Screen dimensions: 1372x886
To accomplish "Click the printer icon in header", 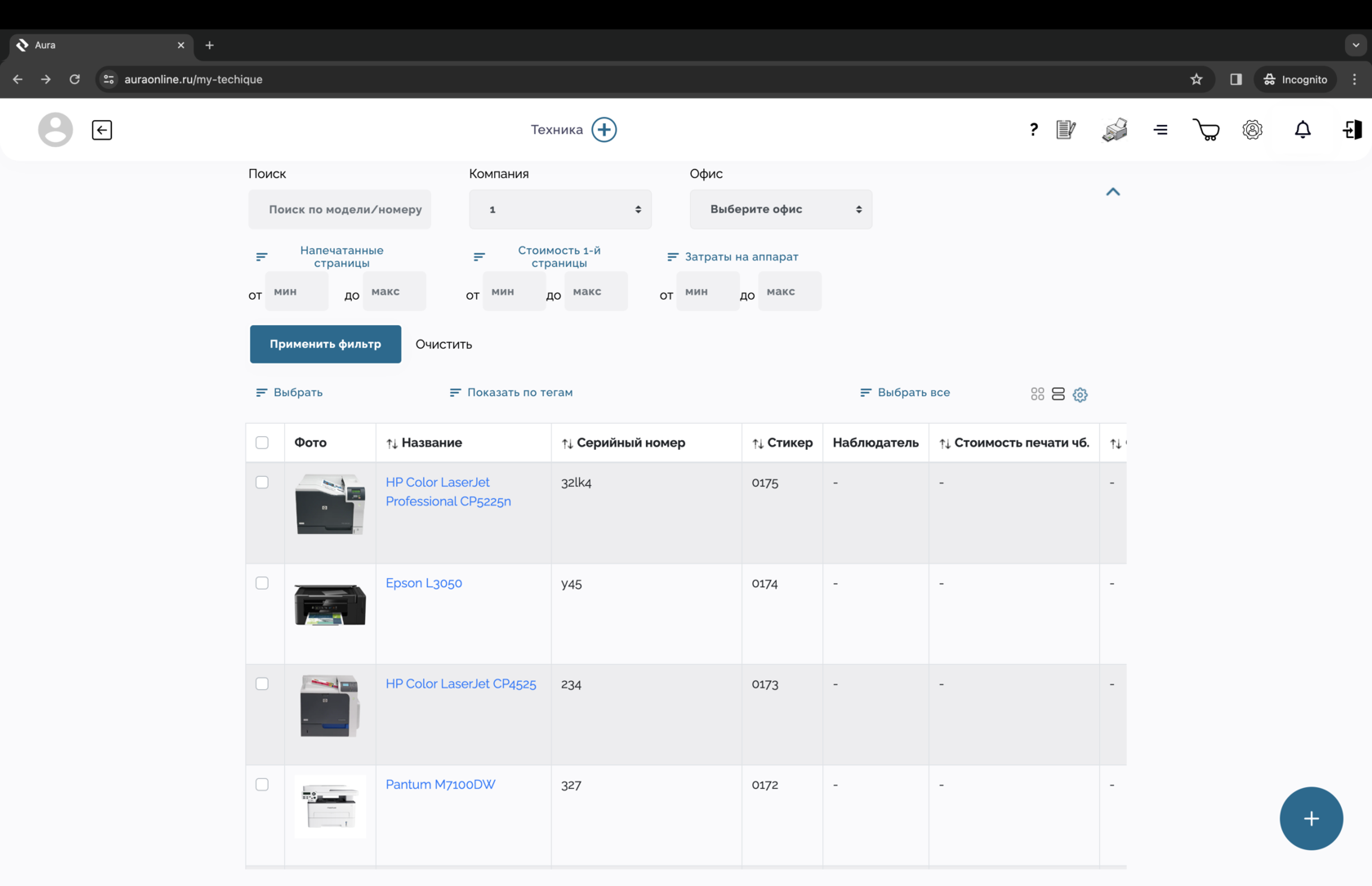I will tap(1114, 130).
